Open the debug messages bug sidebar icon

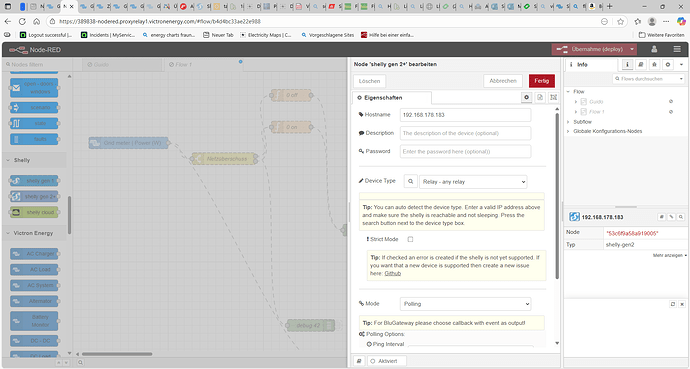click(x=654, y=64)
